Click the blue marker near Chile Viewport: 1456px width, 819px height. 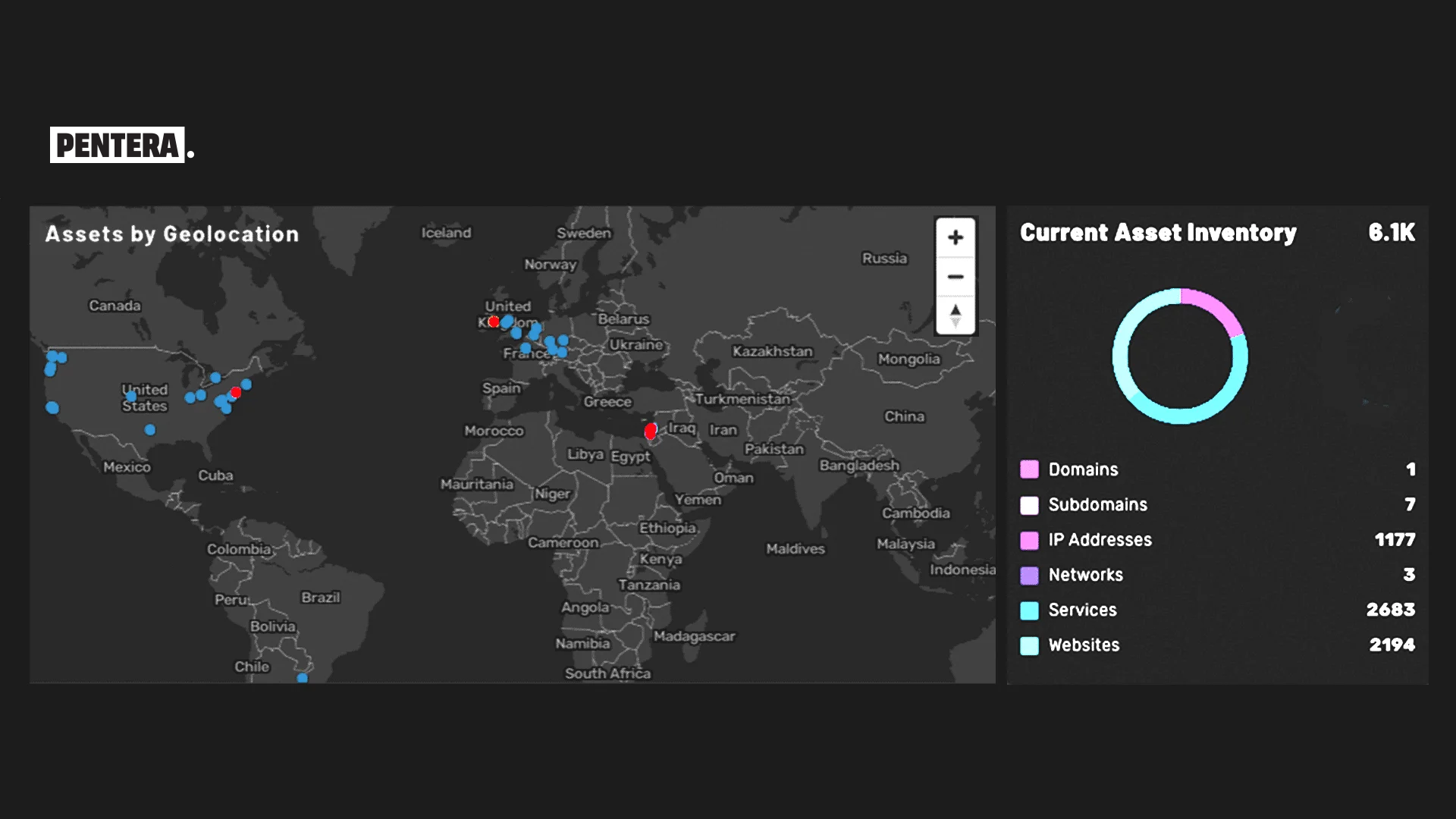tap(303, 677)
